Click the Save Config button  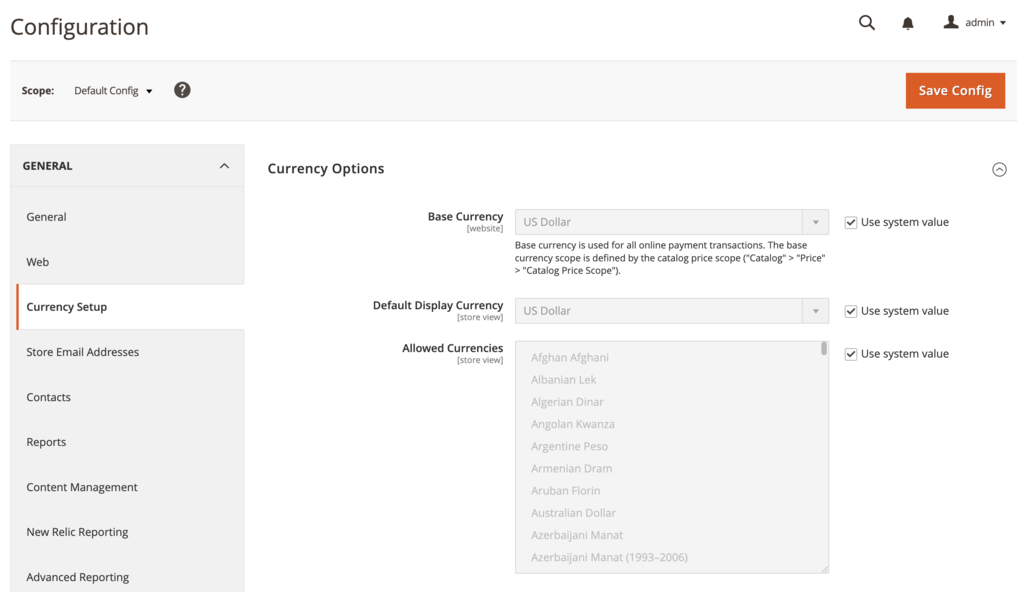point(955,90)
